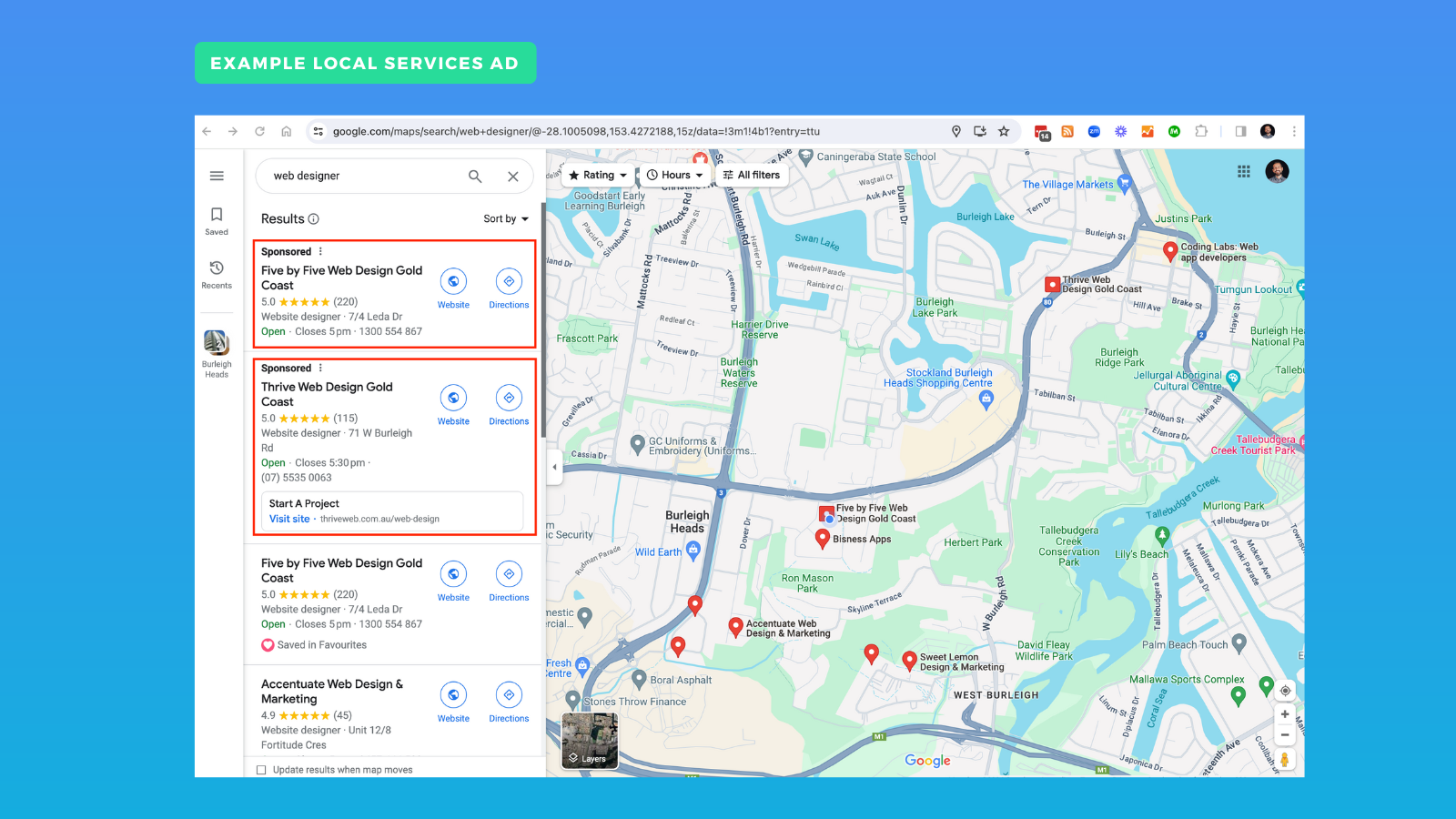The width and height of the screenshot is (1456, 819).
Task: Click Results info icon
Action: (x=314, y=219)
